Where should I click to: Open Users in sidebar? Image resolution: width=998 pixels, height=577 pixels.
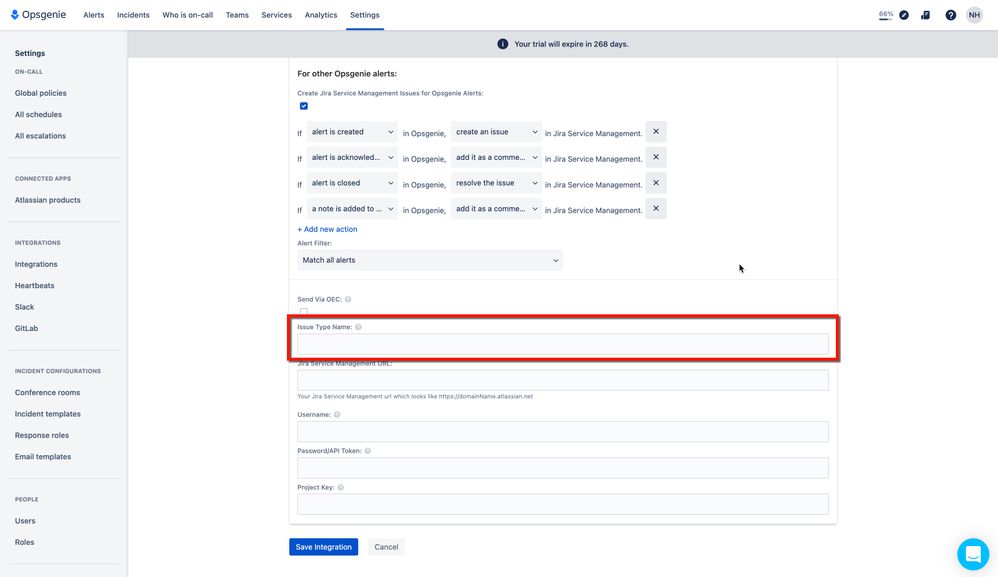pos(25,520)
